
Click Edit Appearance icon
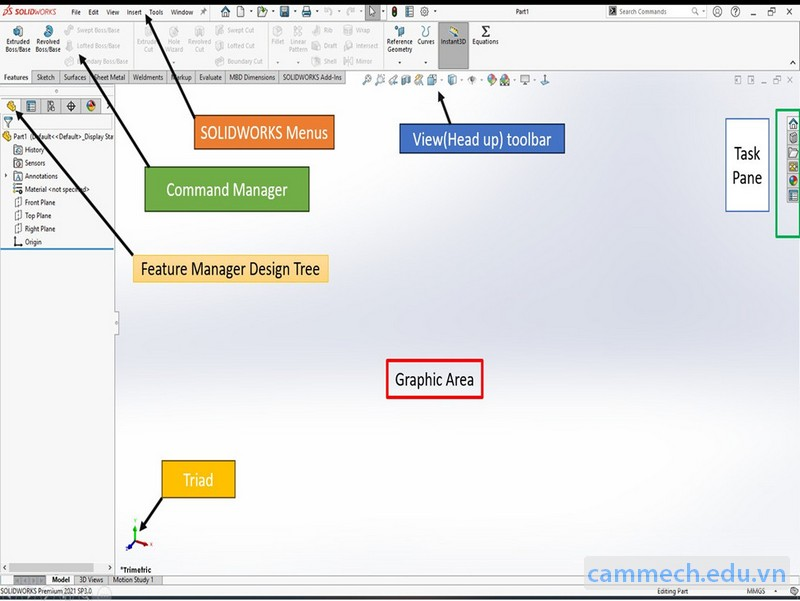point(491,80)
